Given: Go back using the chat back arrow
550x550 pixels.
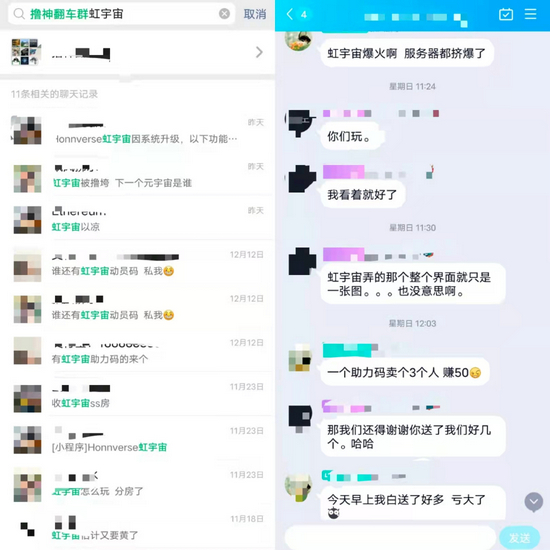Looking at the screenshot, I should pyautogui.click(x=290, y=14).
